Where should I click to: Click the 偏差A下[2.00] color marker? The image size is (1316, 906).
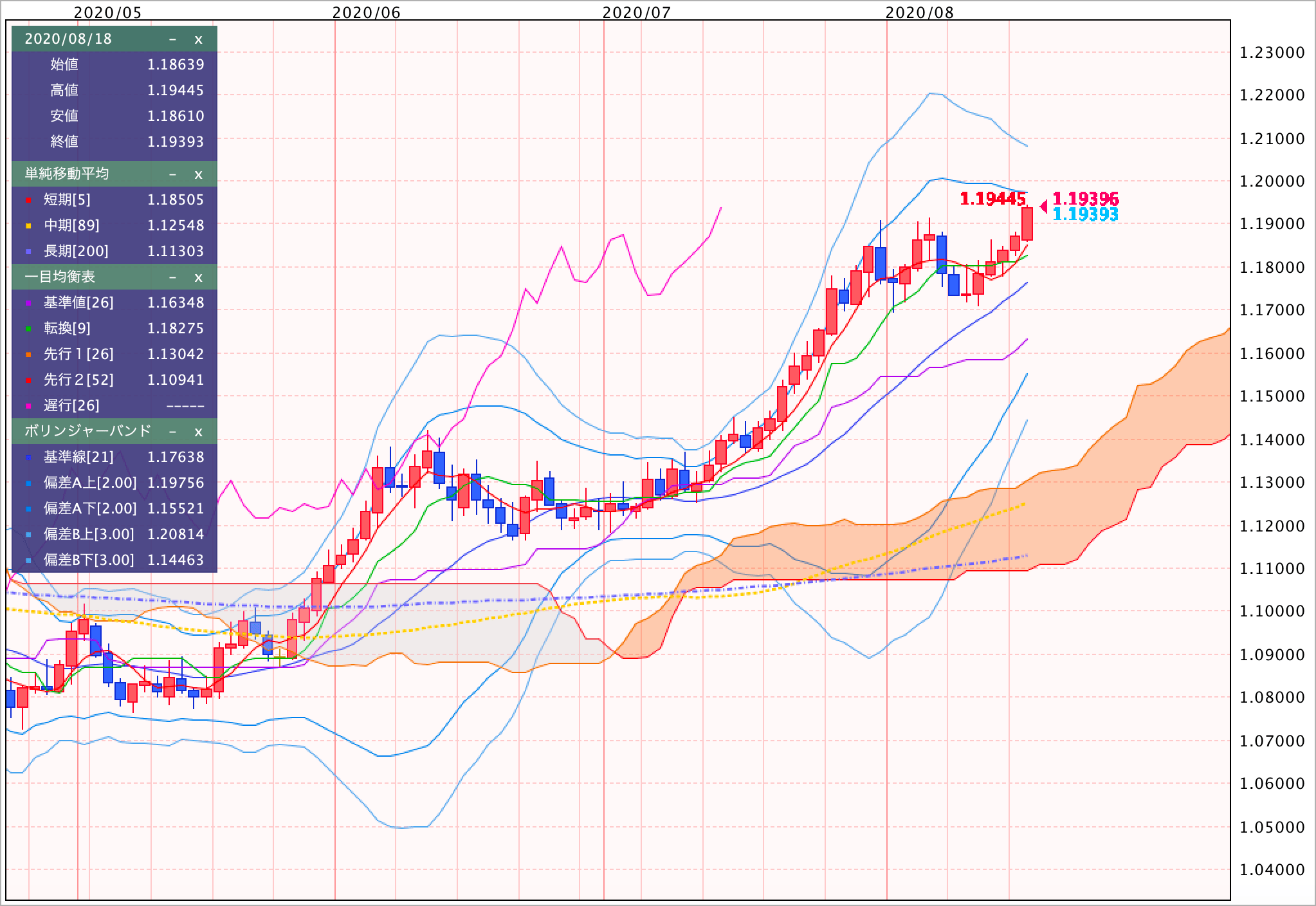coord(28,510)
